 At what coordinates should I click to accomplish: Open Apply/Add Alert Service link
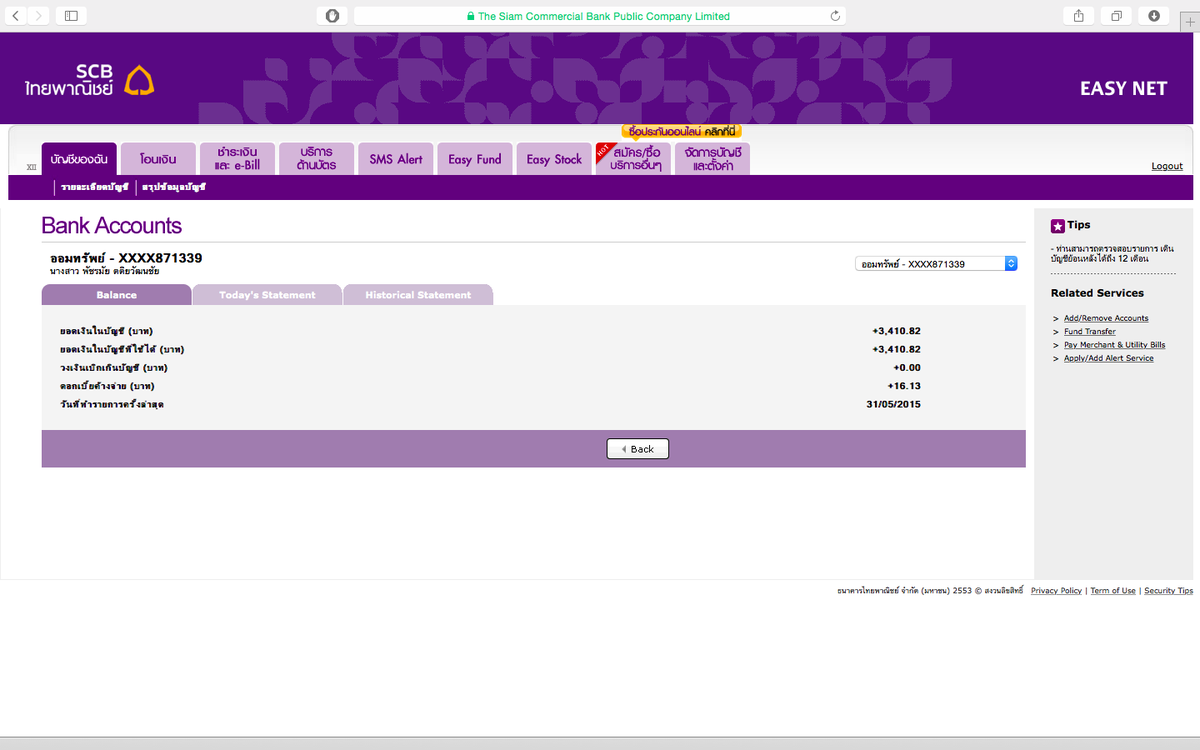[1108, 358]
